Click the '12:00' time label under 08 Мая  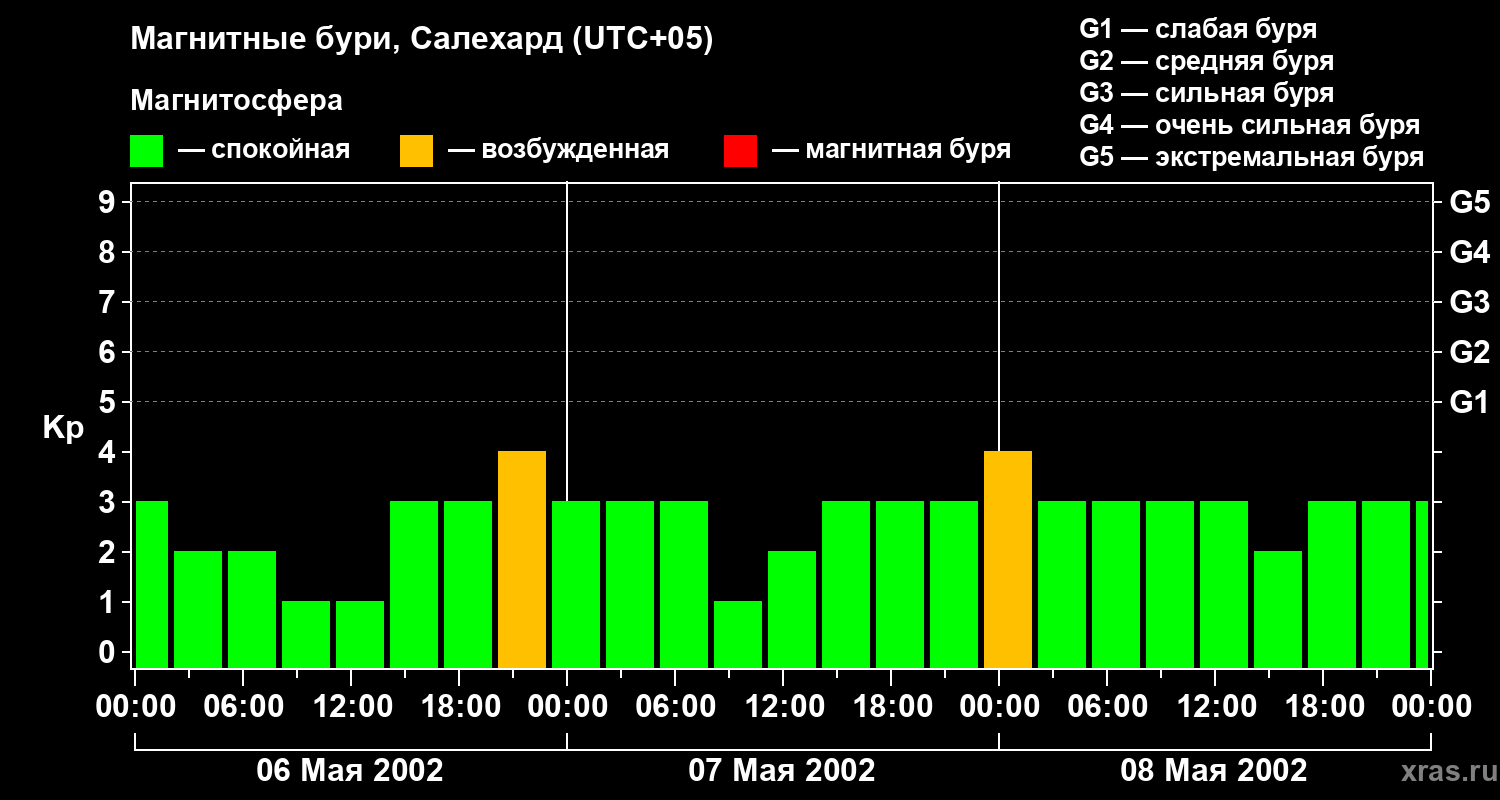[1215, 707]
